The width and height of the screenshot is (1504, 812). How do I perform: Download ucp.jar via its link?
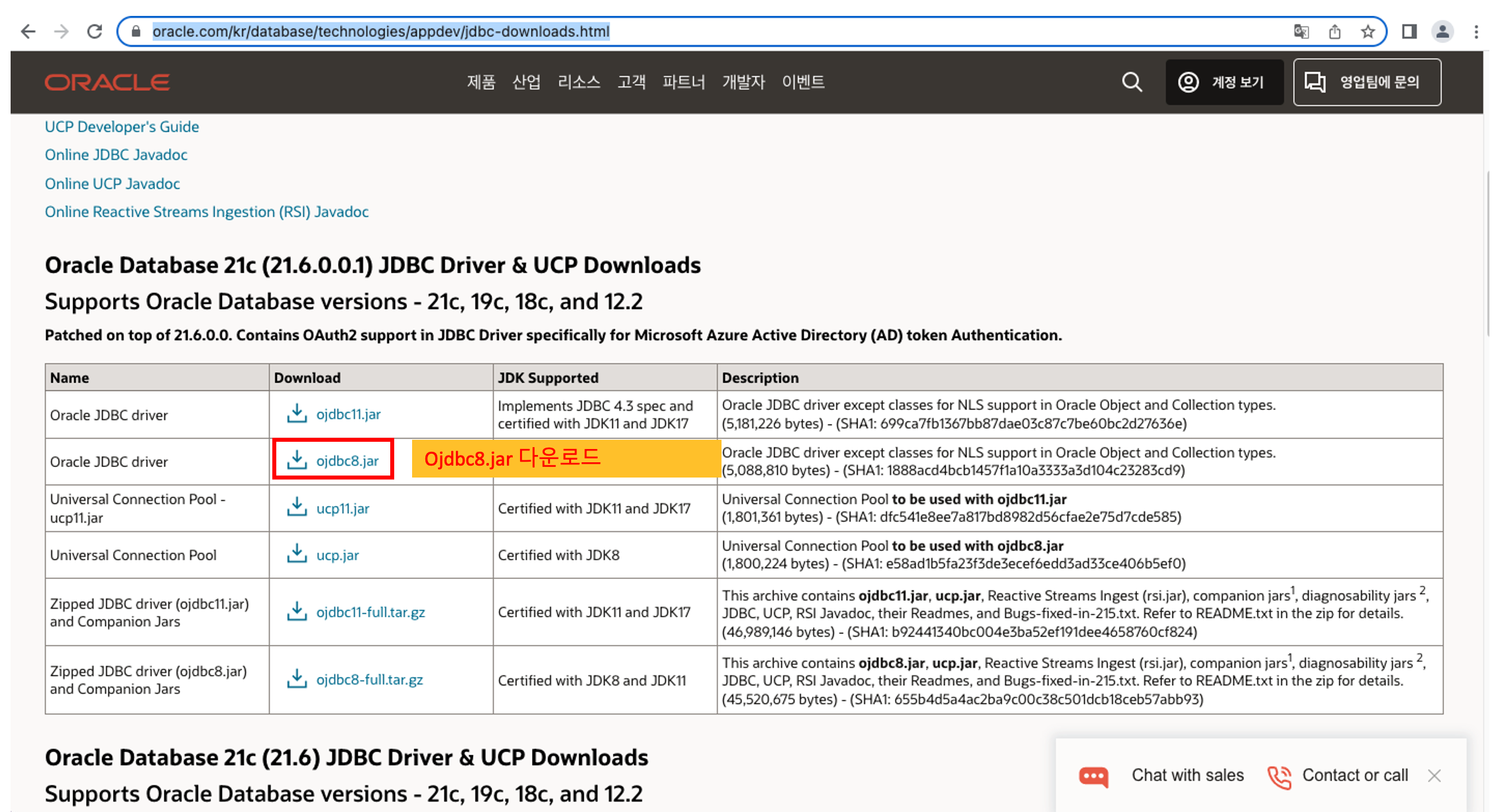[x=337, y=555]
